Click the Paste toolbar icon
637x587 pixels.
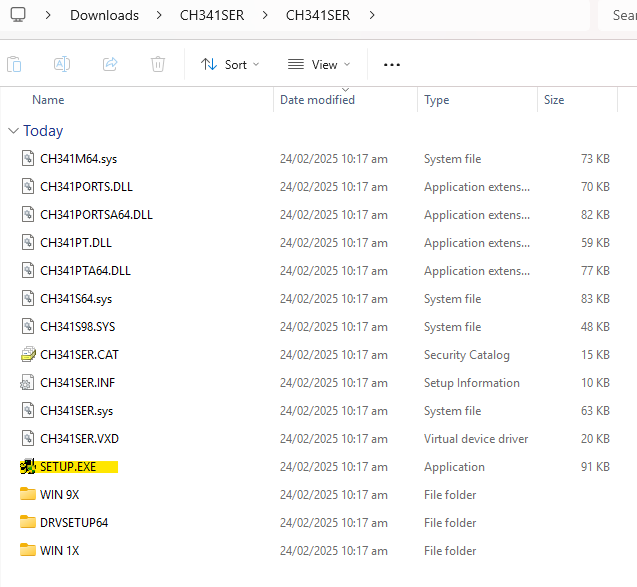14,64
